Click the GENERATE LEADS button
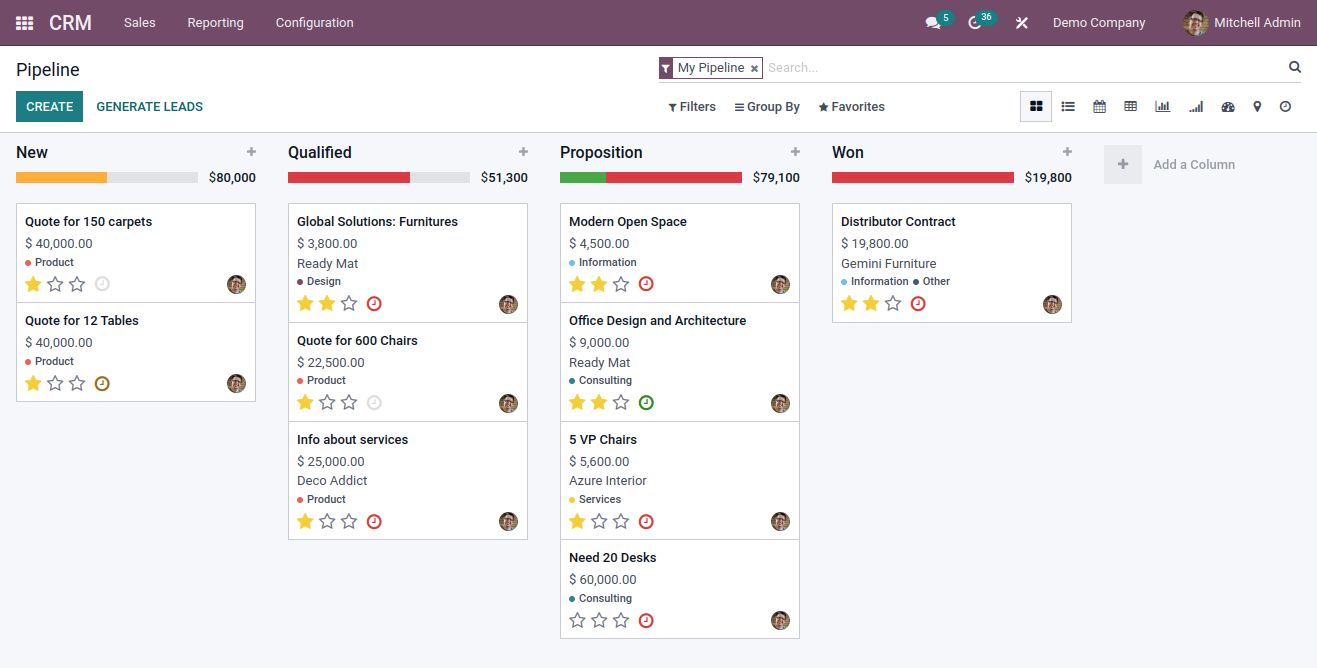 pyautogui.click(x=149, y=106)
